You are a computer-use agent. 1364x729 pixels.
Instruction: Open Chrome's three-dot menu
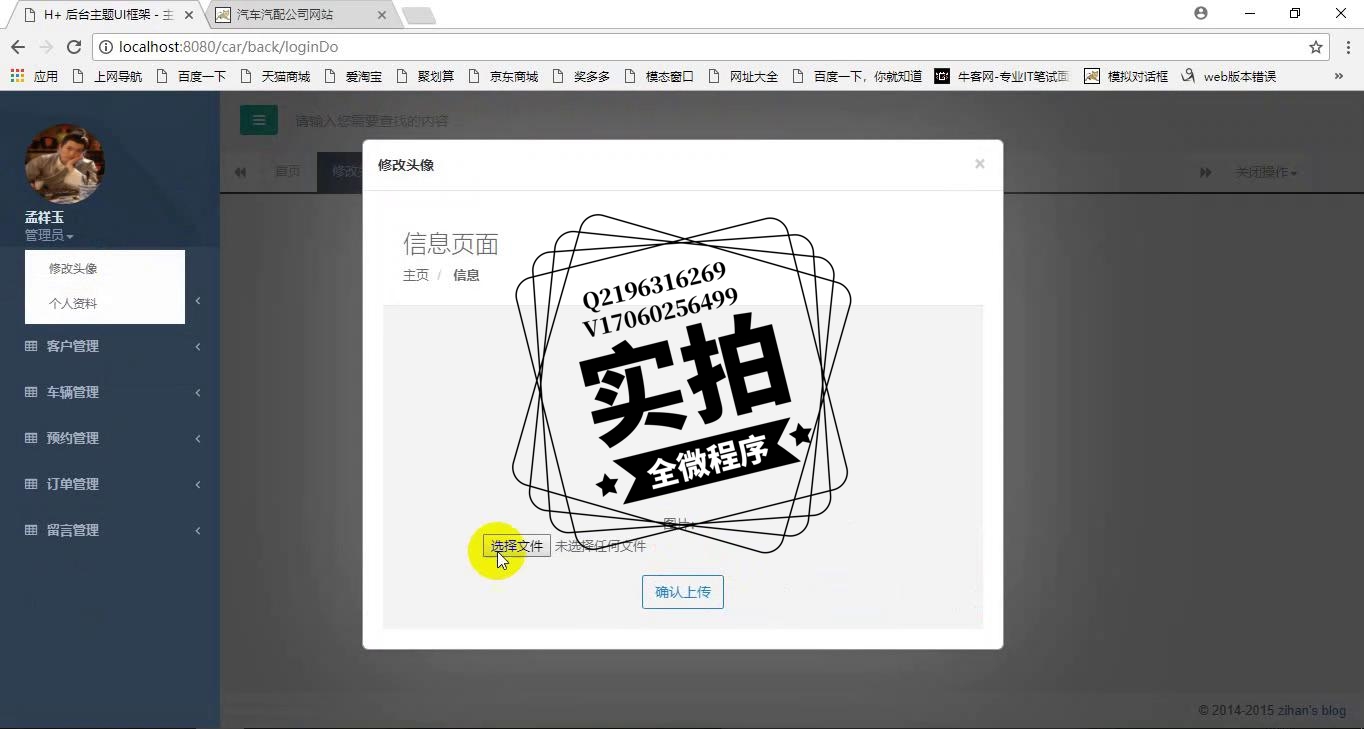[x=1348, y=47]
